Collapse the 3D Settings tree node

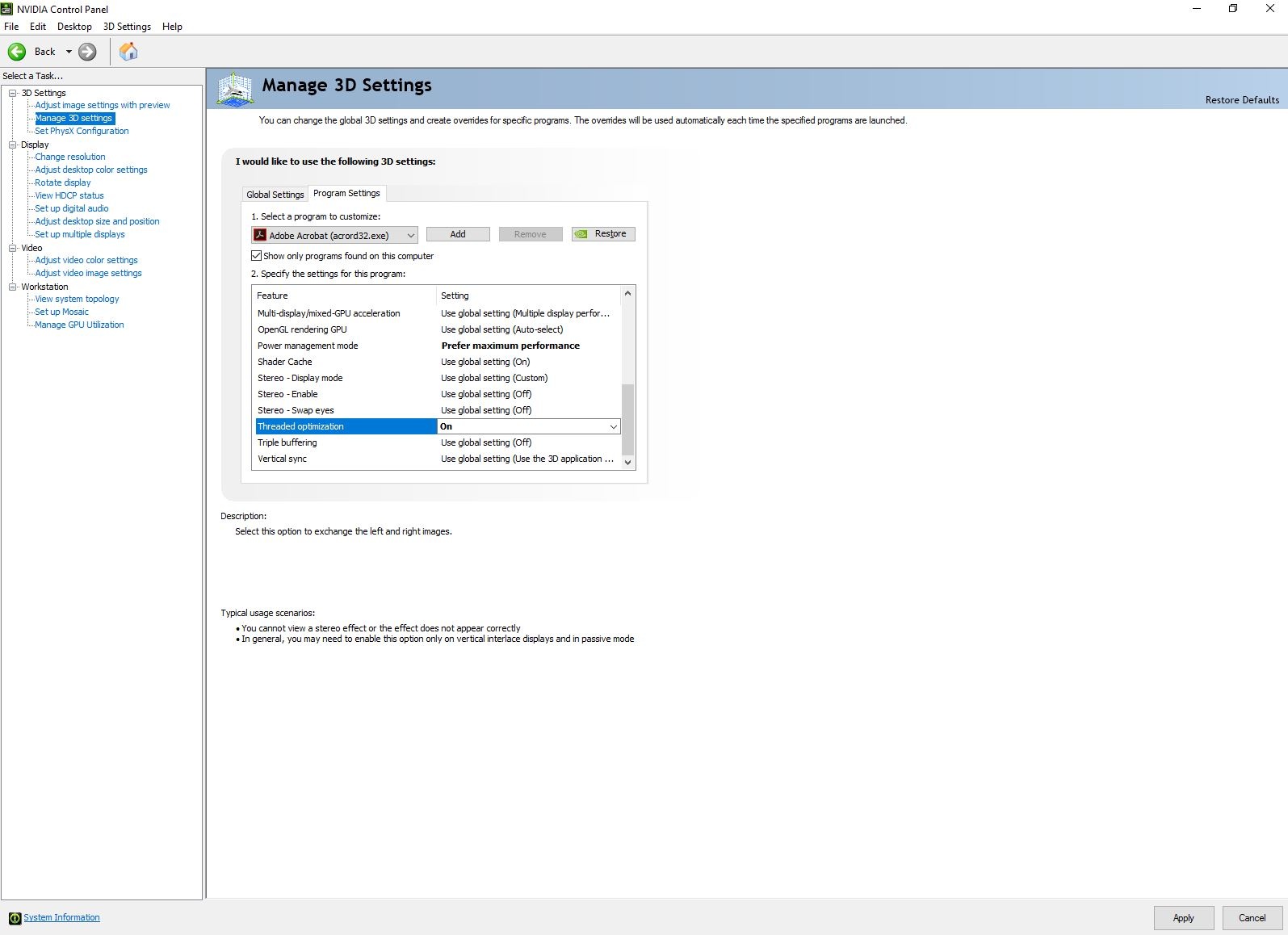pos(13,93)
